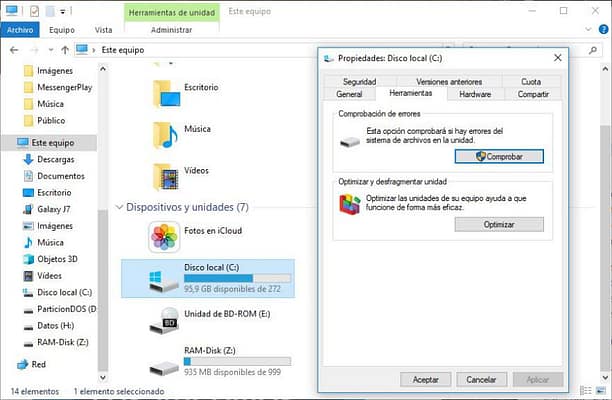Select Objetos 3D in the sidebar
The width and height of the screenshot is (612, 400).
pyautogui.click(x=50, y=259)
